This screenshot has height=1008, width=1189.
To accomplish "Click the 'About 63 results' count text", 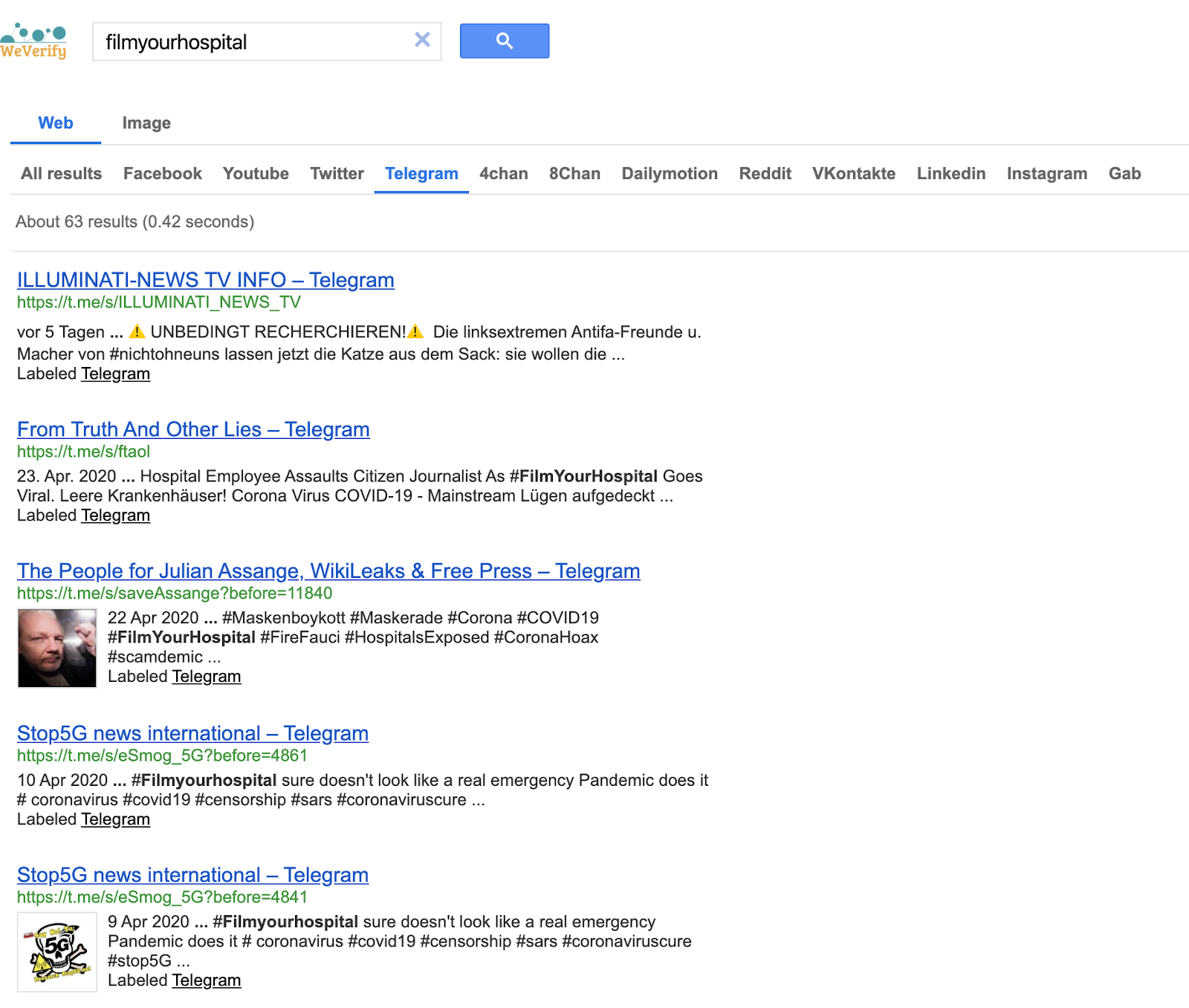I will 135,222.
